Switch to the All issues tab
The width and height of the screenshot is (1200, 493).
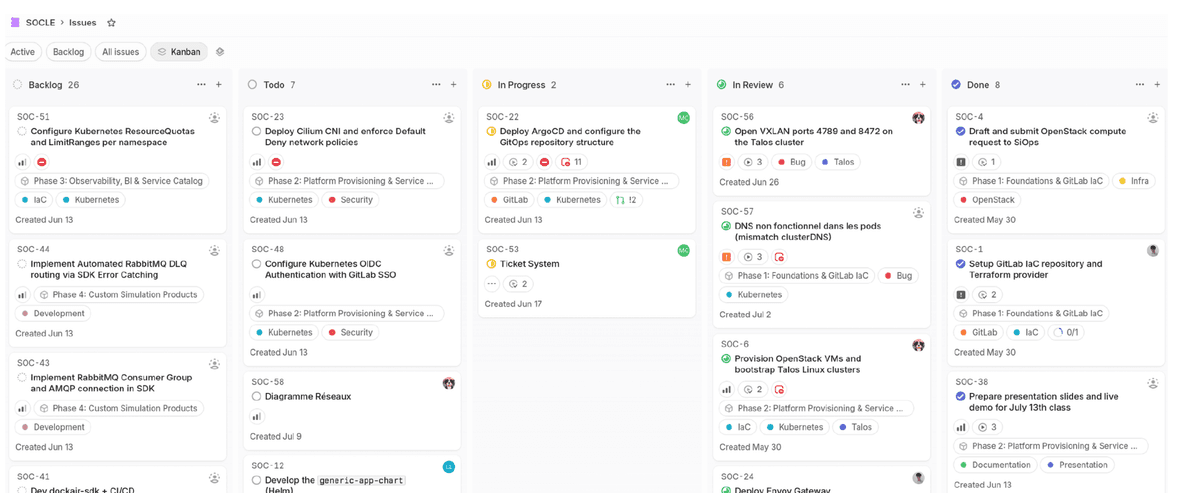121,52
